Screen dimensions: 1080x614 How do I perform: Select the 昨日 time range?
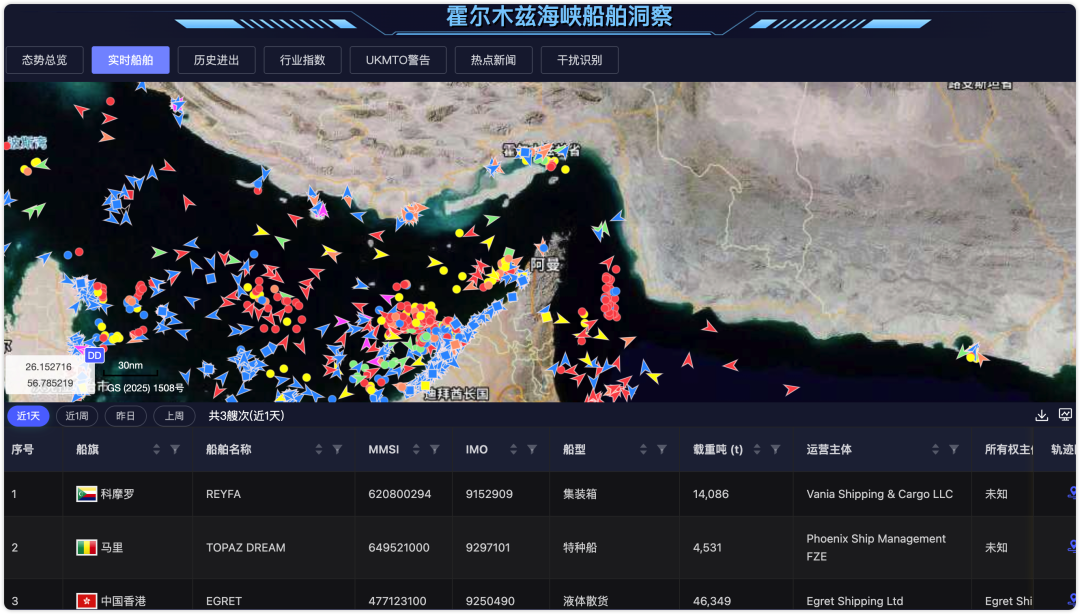[125, 416]
